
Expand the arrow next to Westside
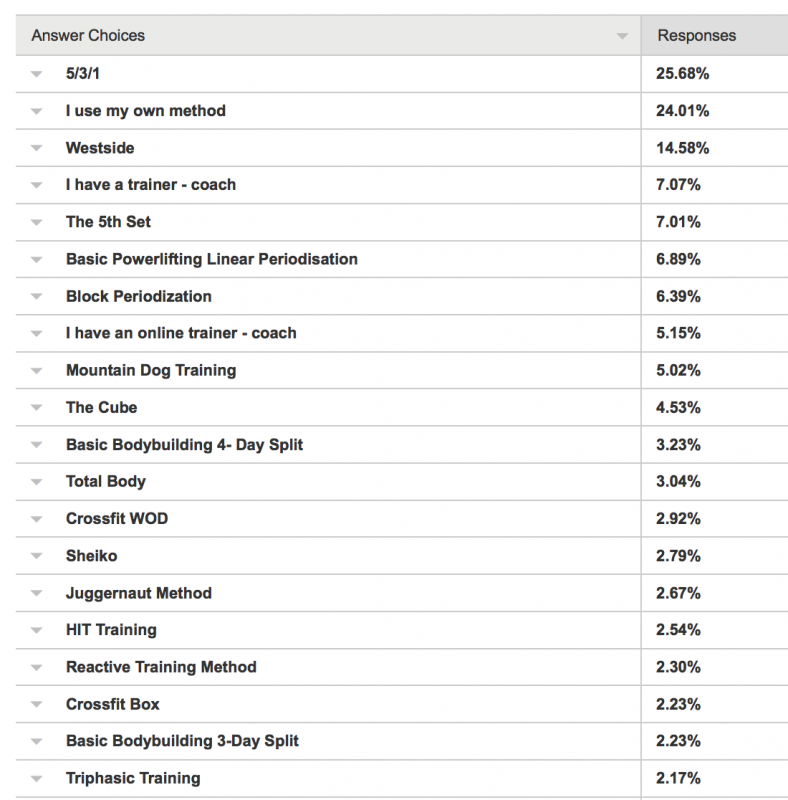click(36, 148)
